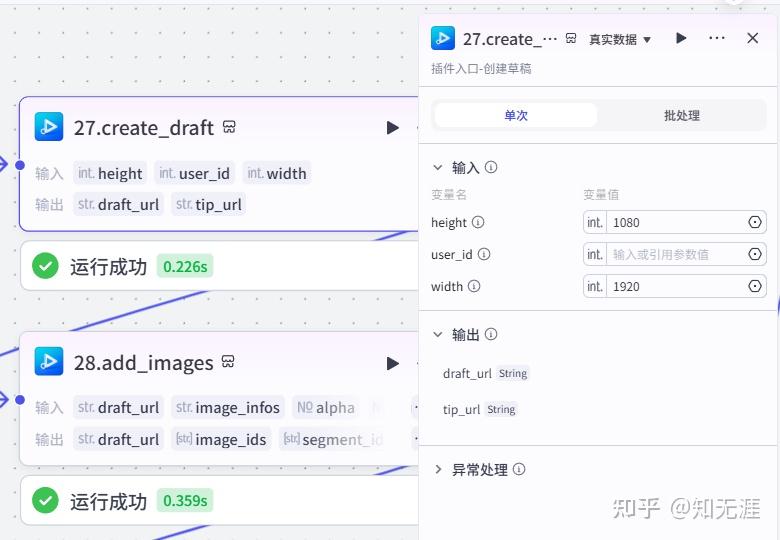Close the 27.create_ side panel
The height and width of the screenshot is (540, 780).
coord(753,38)
